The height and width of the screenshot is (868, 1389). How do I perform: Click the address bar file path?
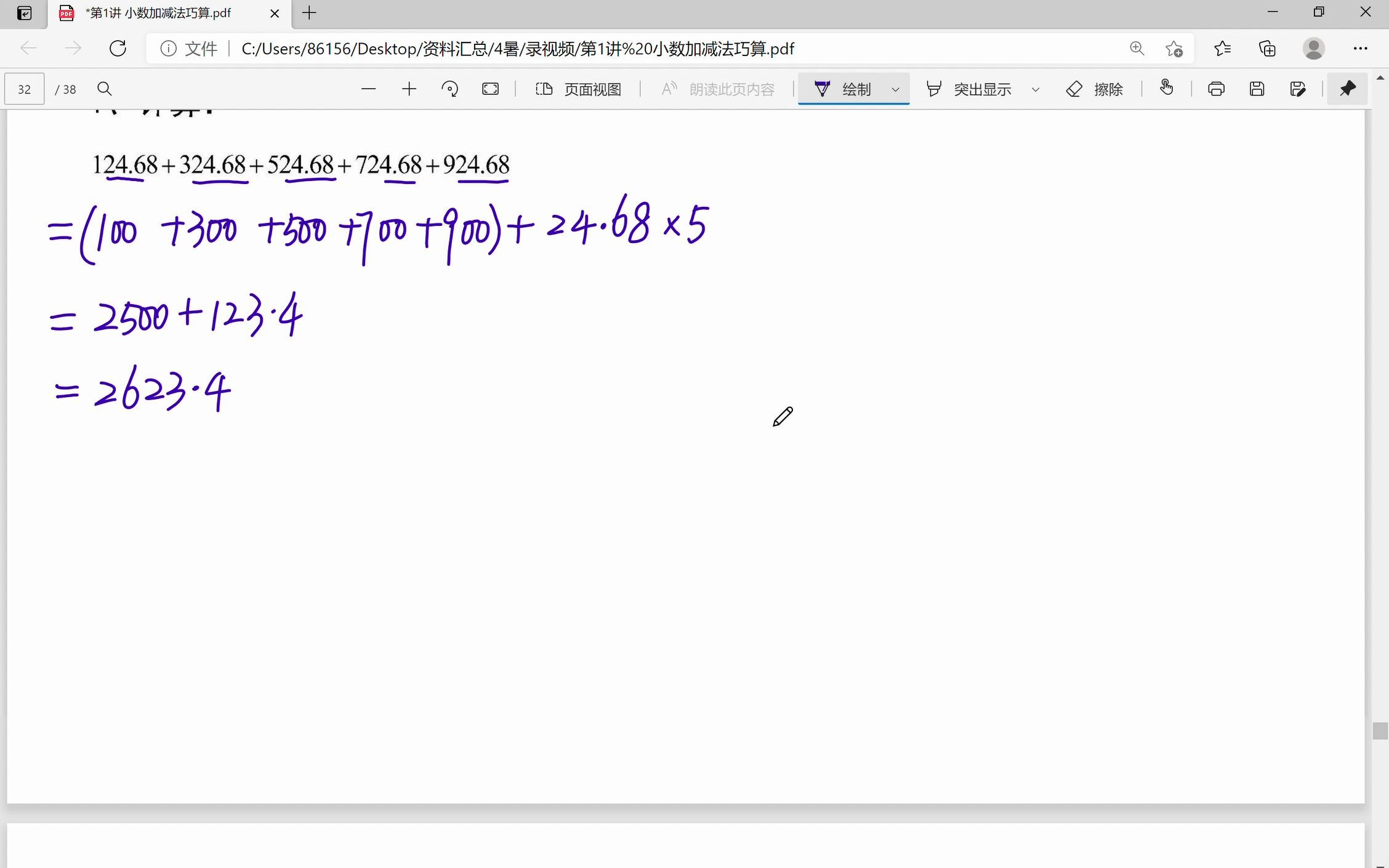[x=518, y=49]
